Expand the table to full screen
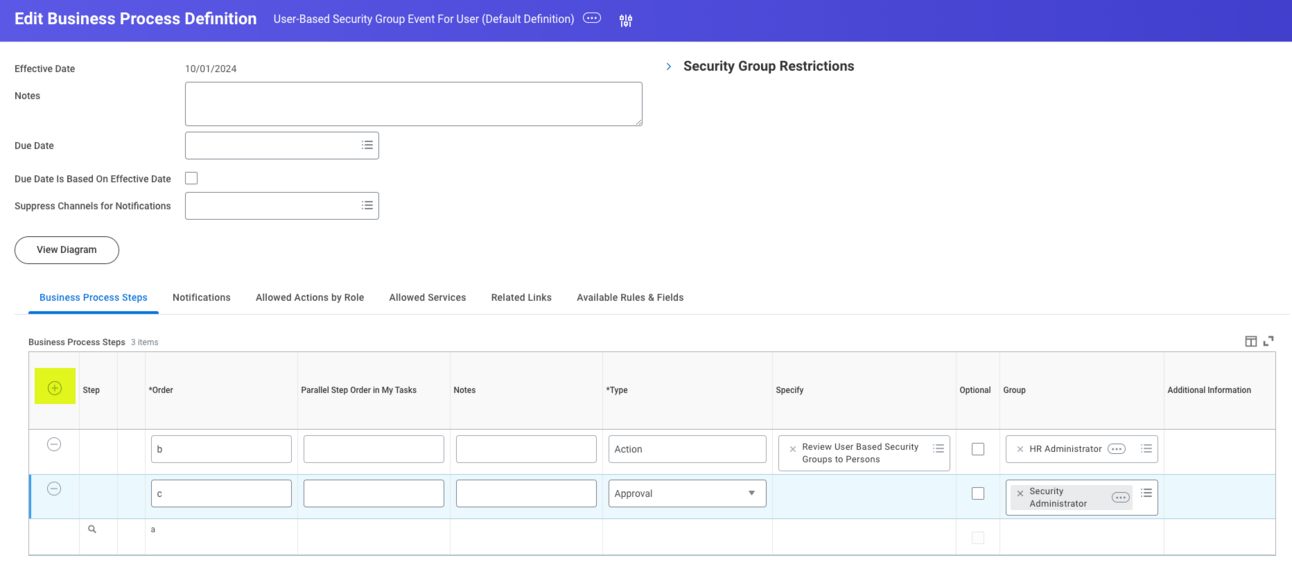The width and height of the screenshot is (1292, 569). 1268,341
